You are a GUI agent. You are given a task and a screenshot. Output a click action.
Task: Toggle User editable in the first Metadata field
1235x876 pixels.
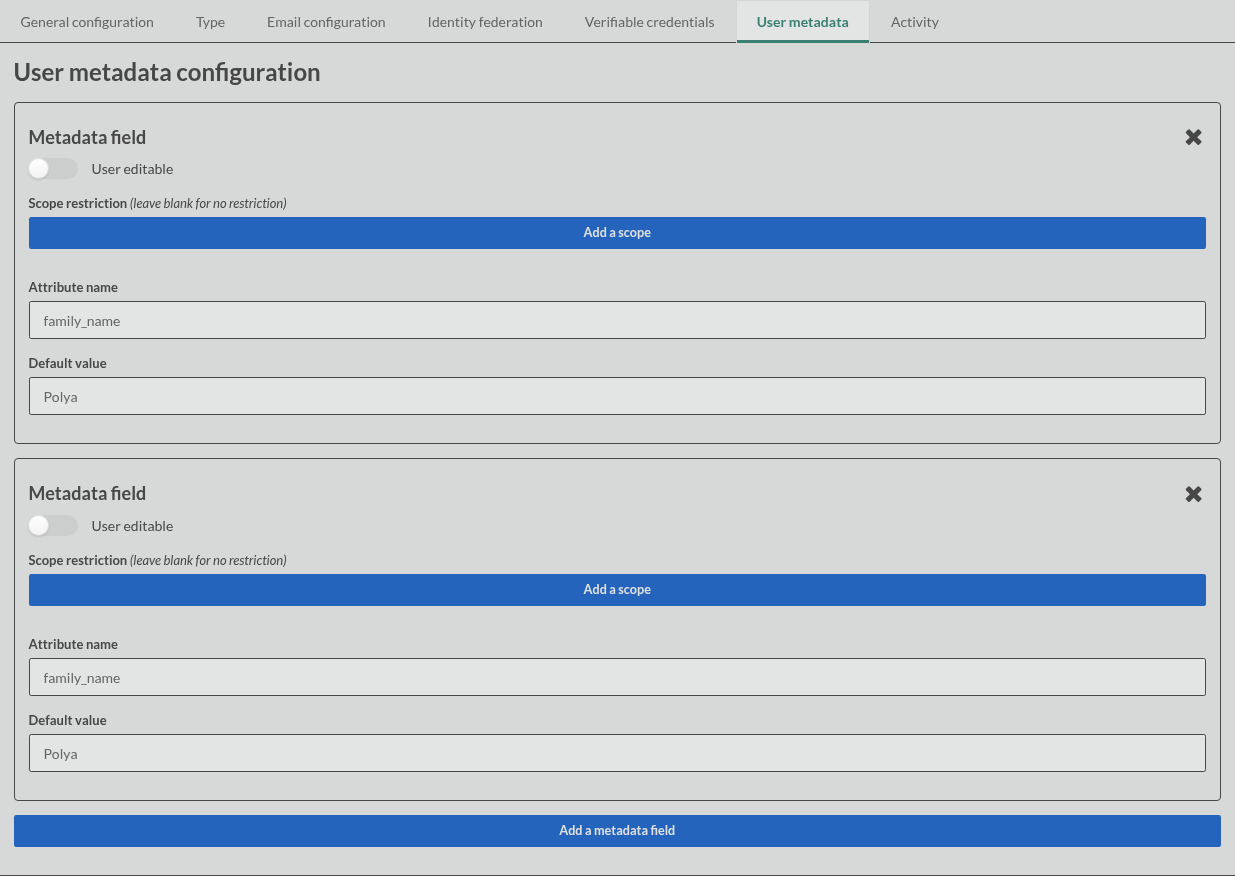coord(53,169)
